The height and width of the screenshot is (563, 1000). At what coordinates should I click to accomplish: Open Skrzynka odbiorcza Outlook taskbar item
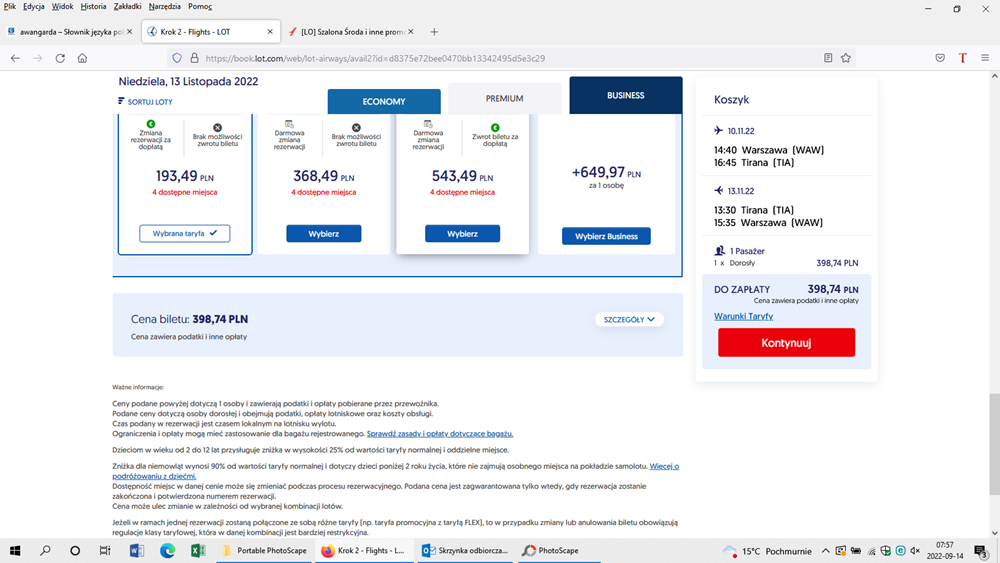point(466,550)
